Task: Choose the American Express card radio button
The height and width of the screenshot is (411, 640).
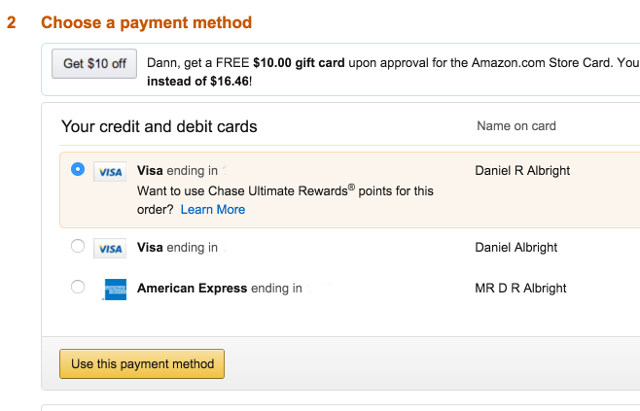Action: pos(78,287)
